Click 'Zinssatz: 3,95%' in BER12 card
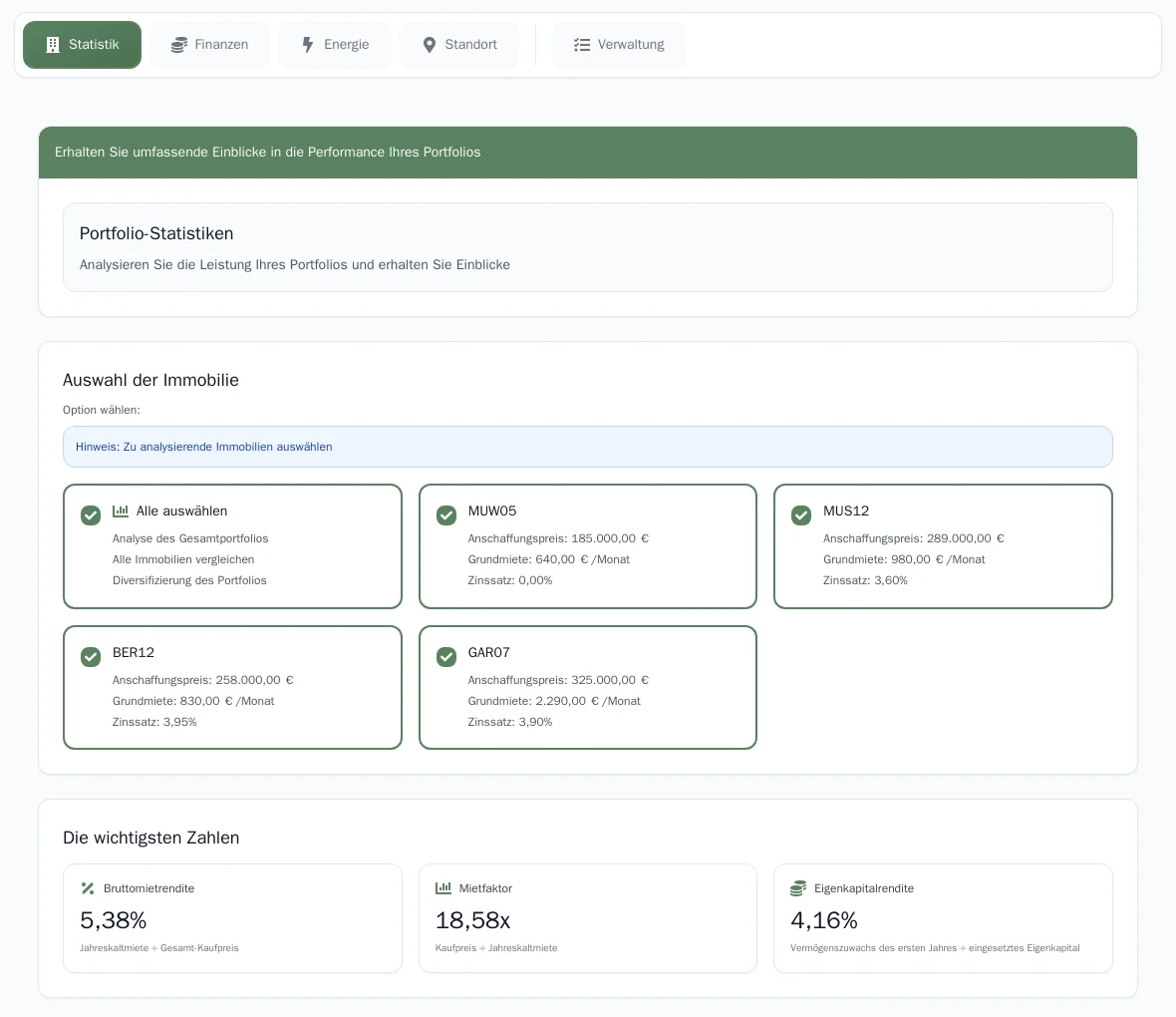 point(154,722)
